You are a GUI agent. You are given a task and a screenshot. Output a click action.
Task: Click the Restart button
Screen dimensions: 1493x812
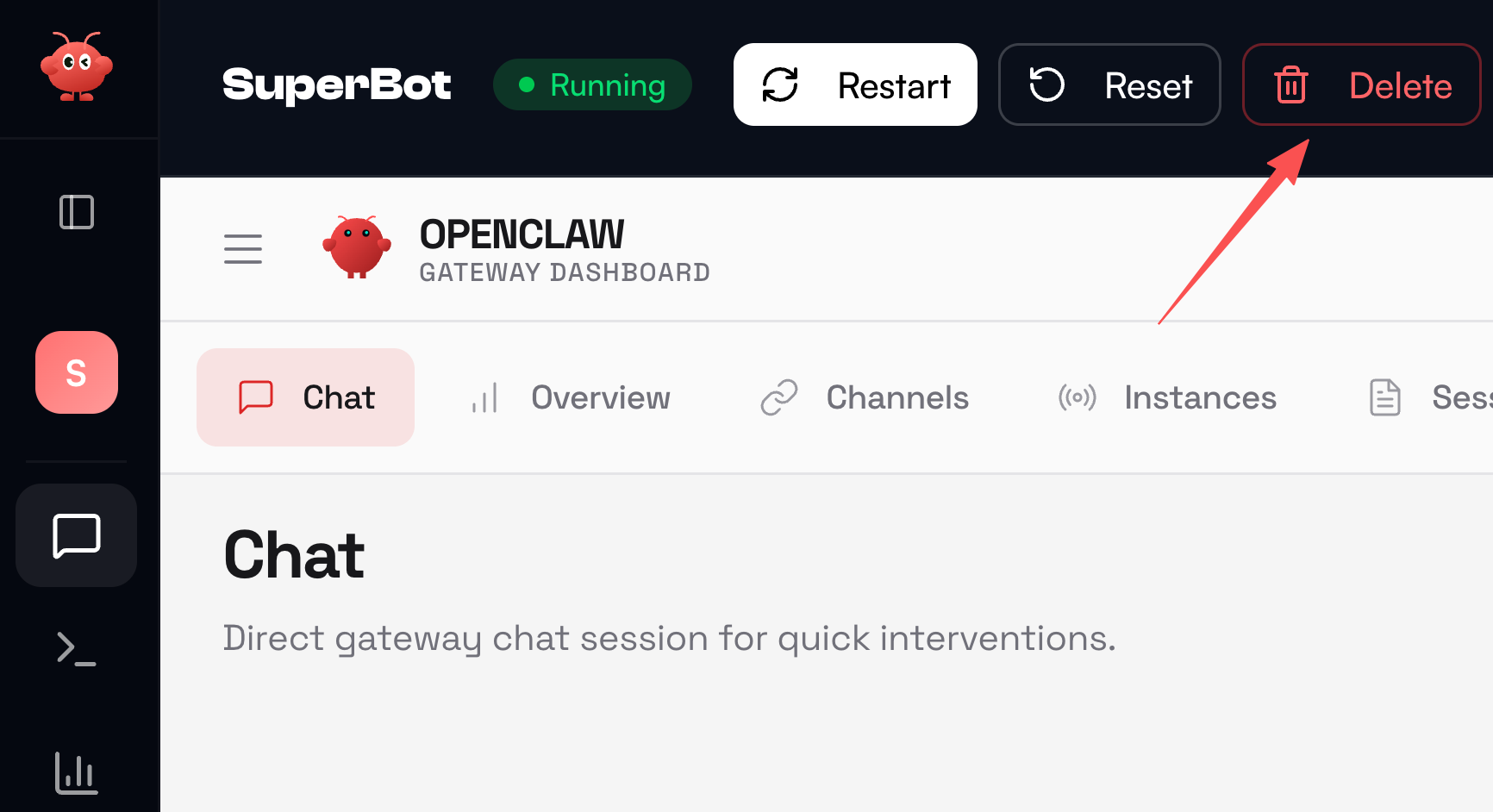pyautogui.click(x=854, y=84)
